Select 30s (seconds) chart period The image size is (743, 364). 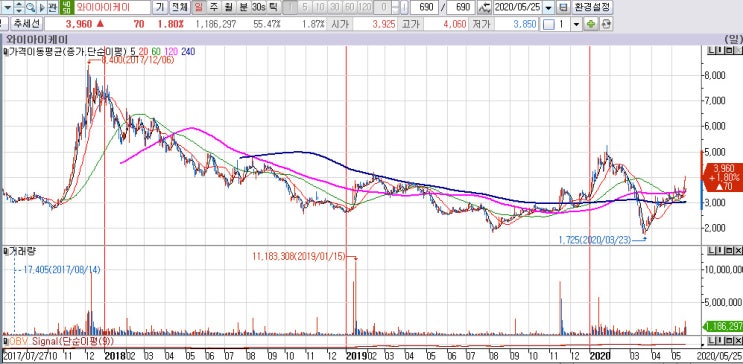pyautogui.click(x=259, y=7)
